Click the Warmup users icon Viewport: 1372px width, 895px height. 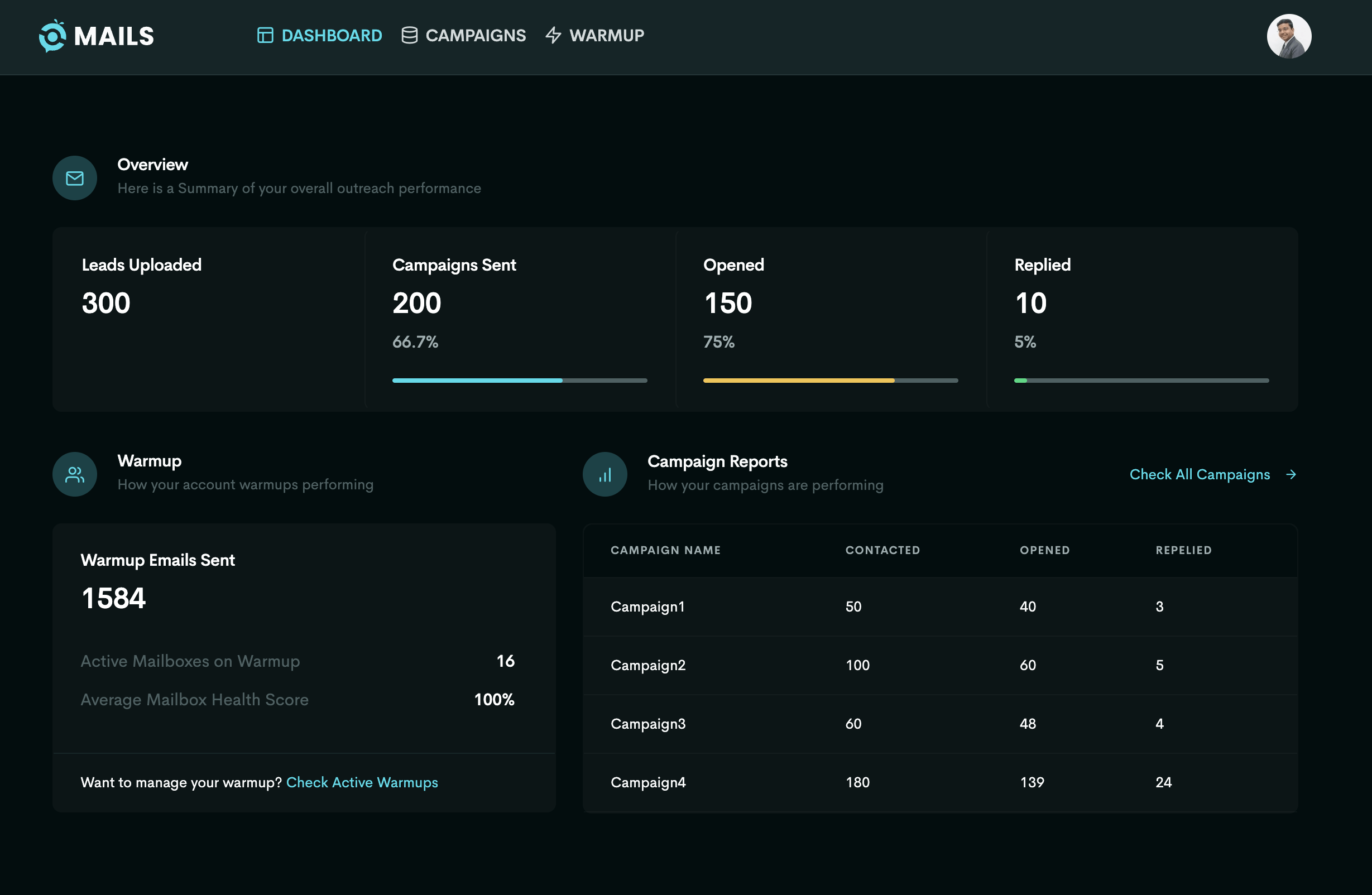[x=75, y=475]
